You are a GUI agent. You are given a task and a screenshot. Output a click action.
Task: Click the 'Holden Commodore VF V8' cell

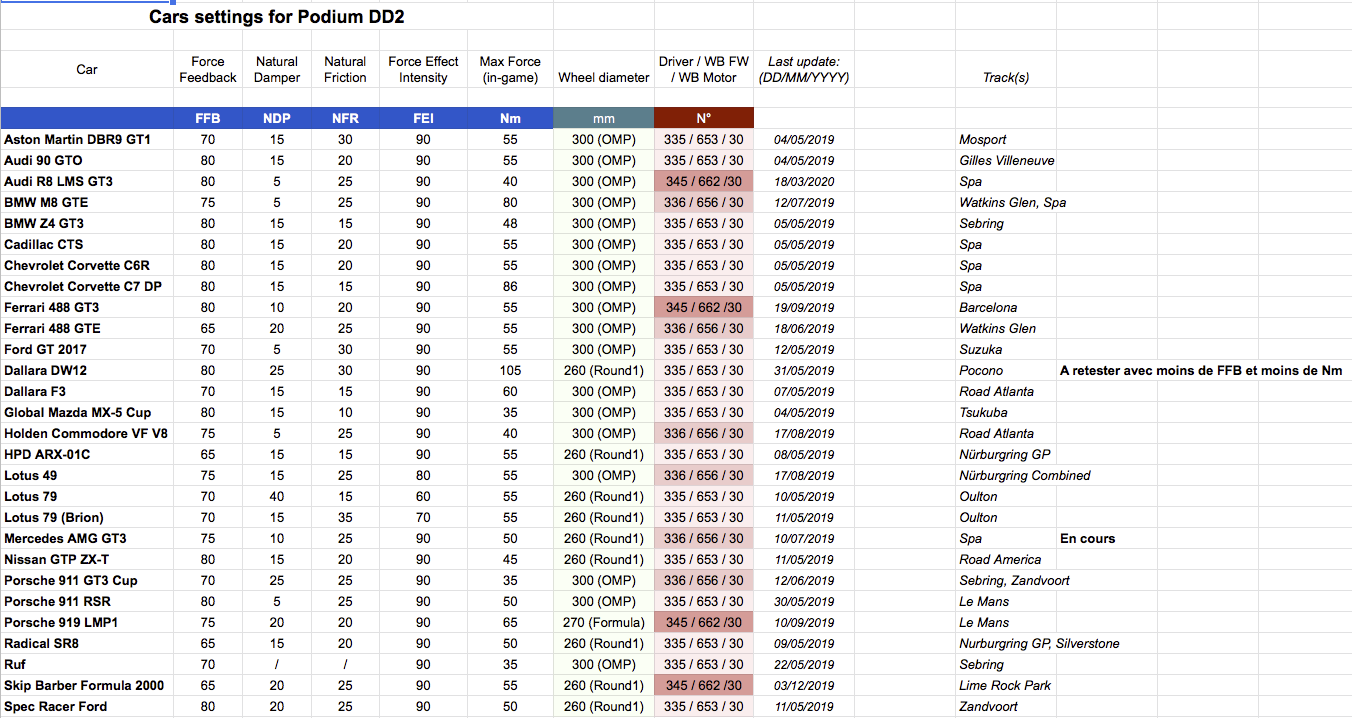87,433
